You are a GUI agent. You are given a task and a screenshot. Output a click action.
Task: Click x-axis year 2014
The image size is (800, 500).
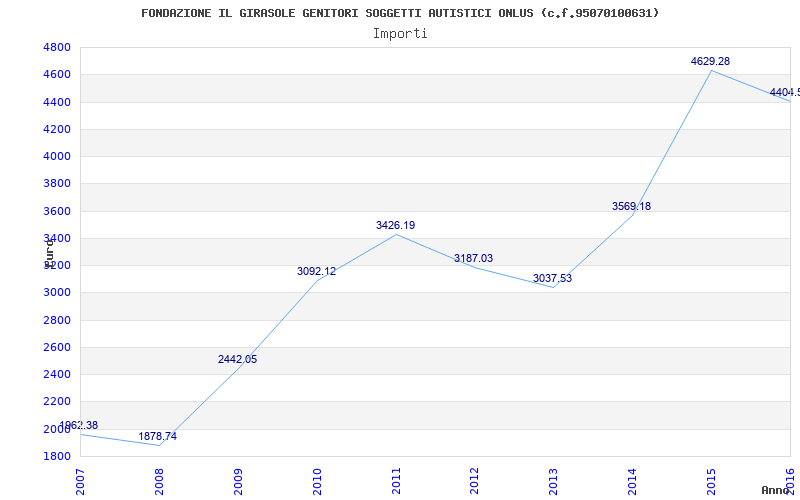coord(632,482)
